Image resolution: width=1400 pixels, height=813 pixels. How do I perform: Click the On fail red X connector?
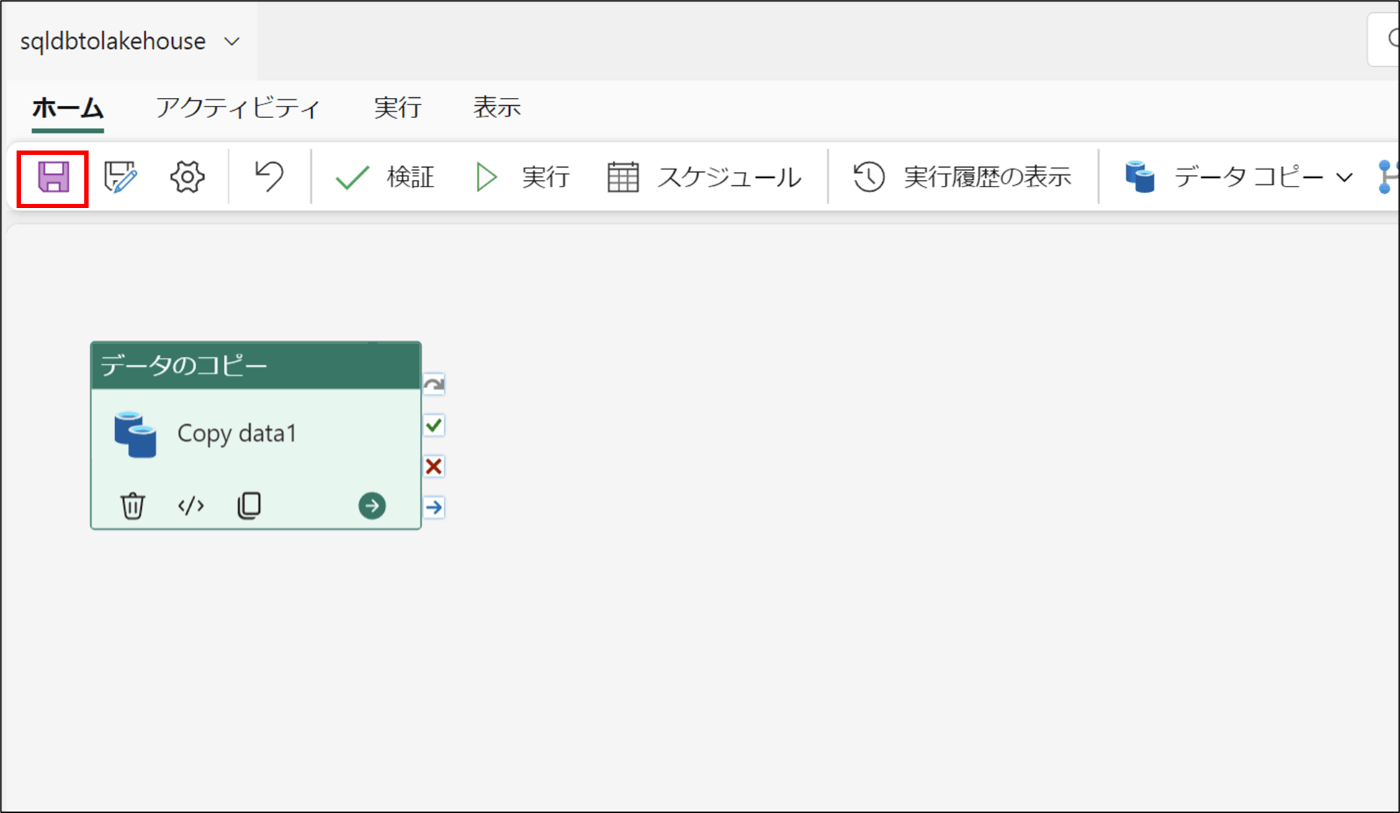[434, 467]
